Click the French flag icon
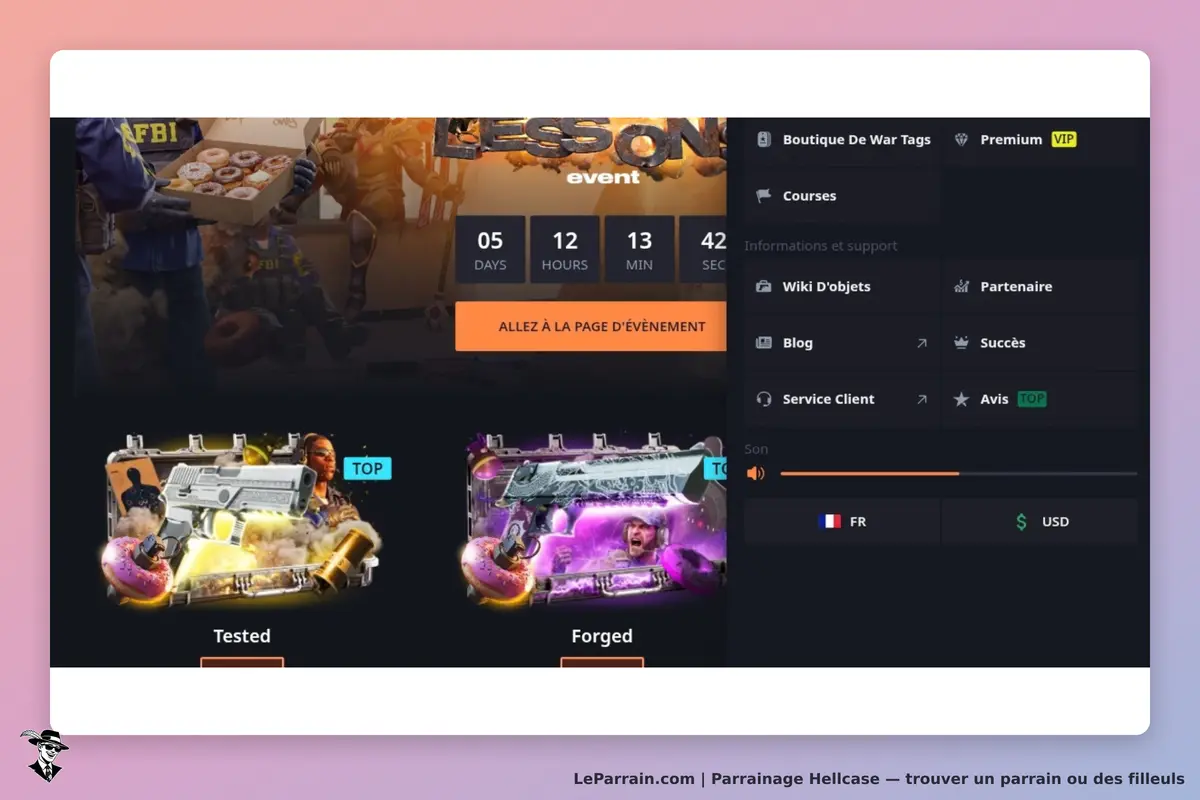The width and height of the screenshot is (1200, 800). click(x=829, y=522)
